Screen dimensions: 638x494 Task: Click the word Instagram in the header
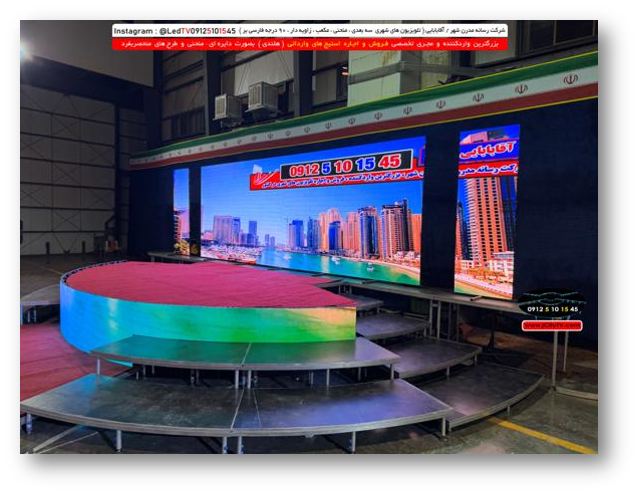(135, 31)
